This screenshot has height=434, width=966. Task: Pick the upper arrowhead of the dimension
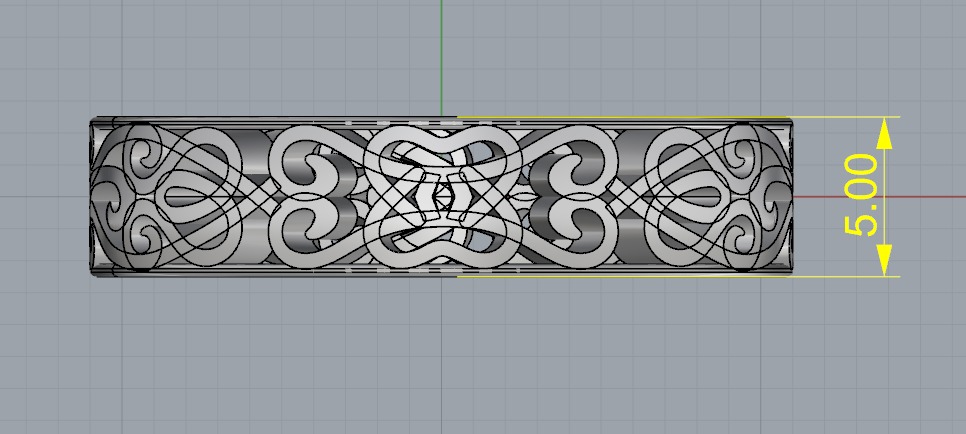click(x=884, y=133)
